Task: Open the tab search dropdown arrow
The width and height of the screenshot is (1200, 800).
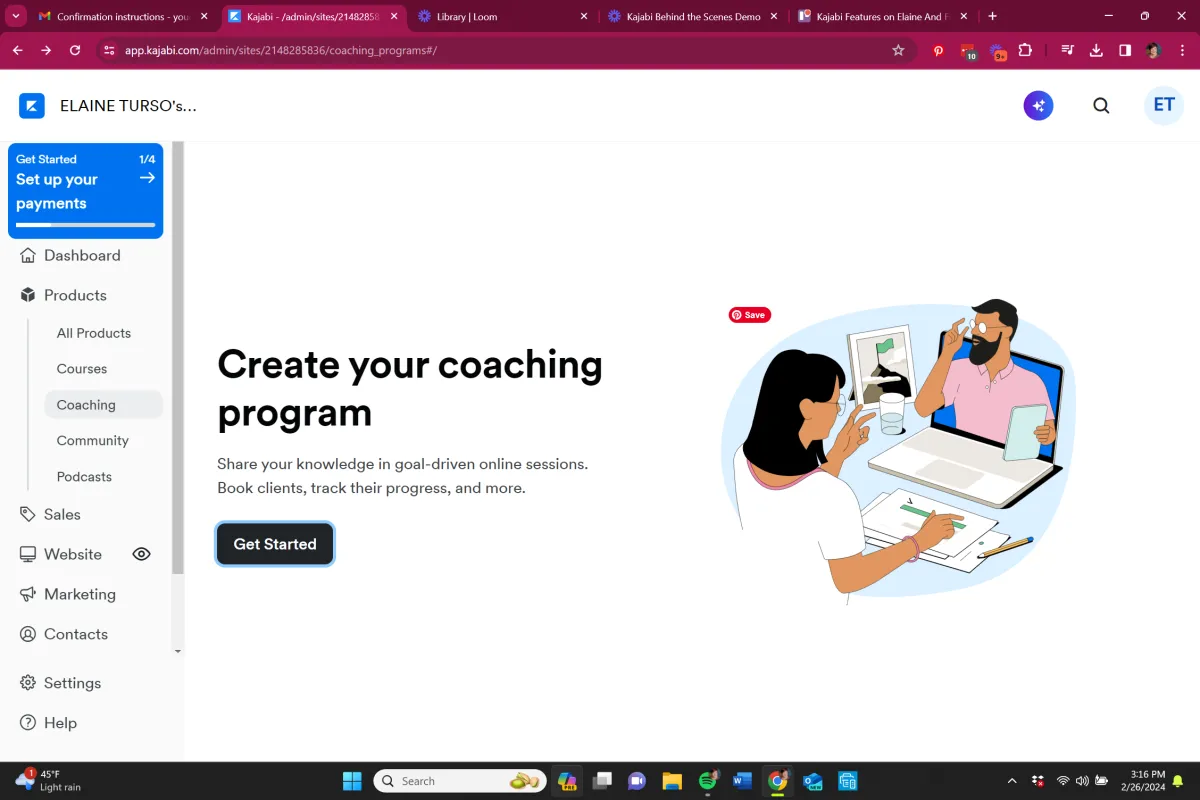Action: pyautogui.click(x=16, y=16)
